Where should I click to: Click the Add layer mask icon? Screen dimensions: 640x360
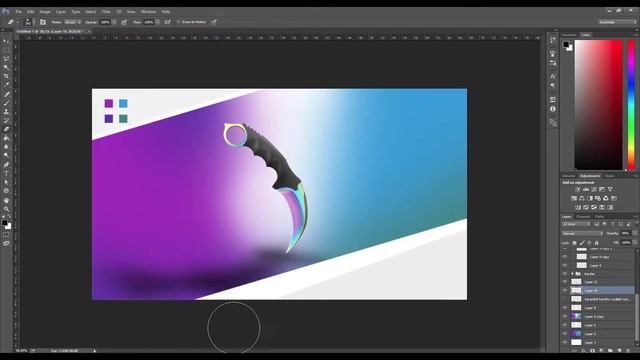592,351
